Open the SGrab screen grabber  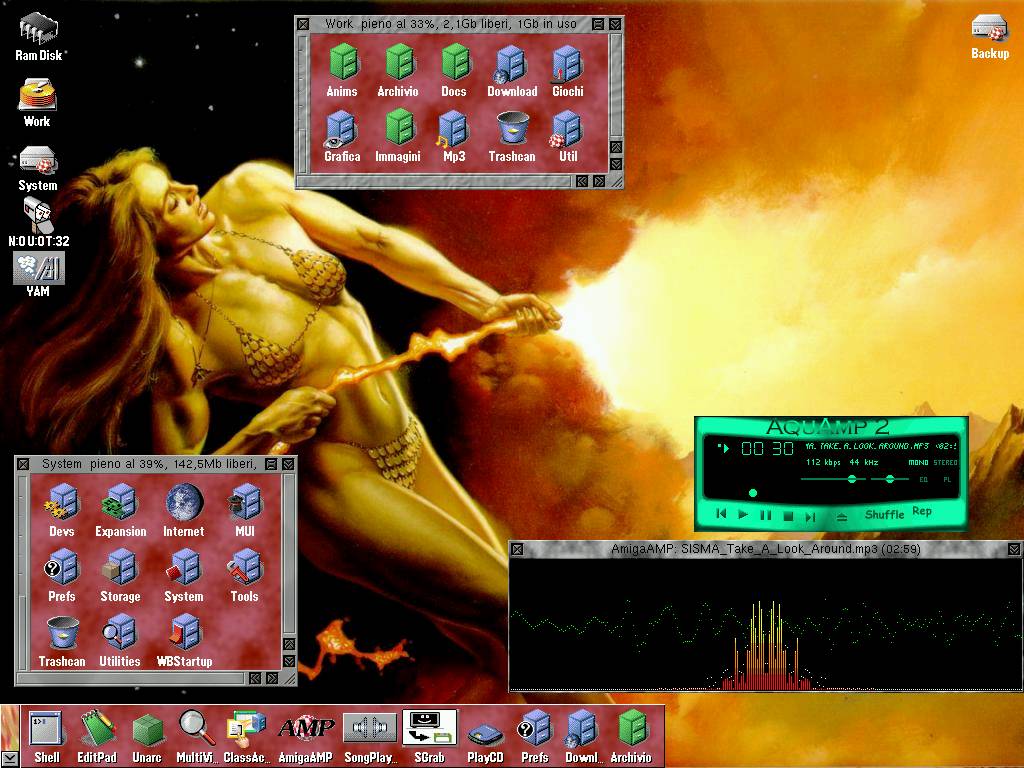(x=429, y=729)
